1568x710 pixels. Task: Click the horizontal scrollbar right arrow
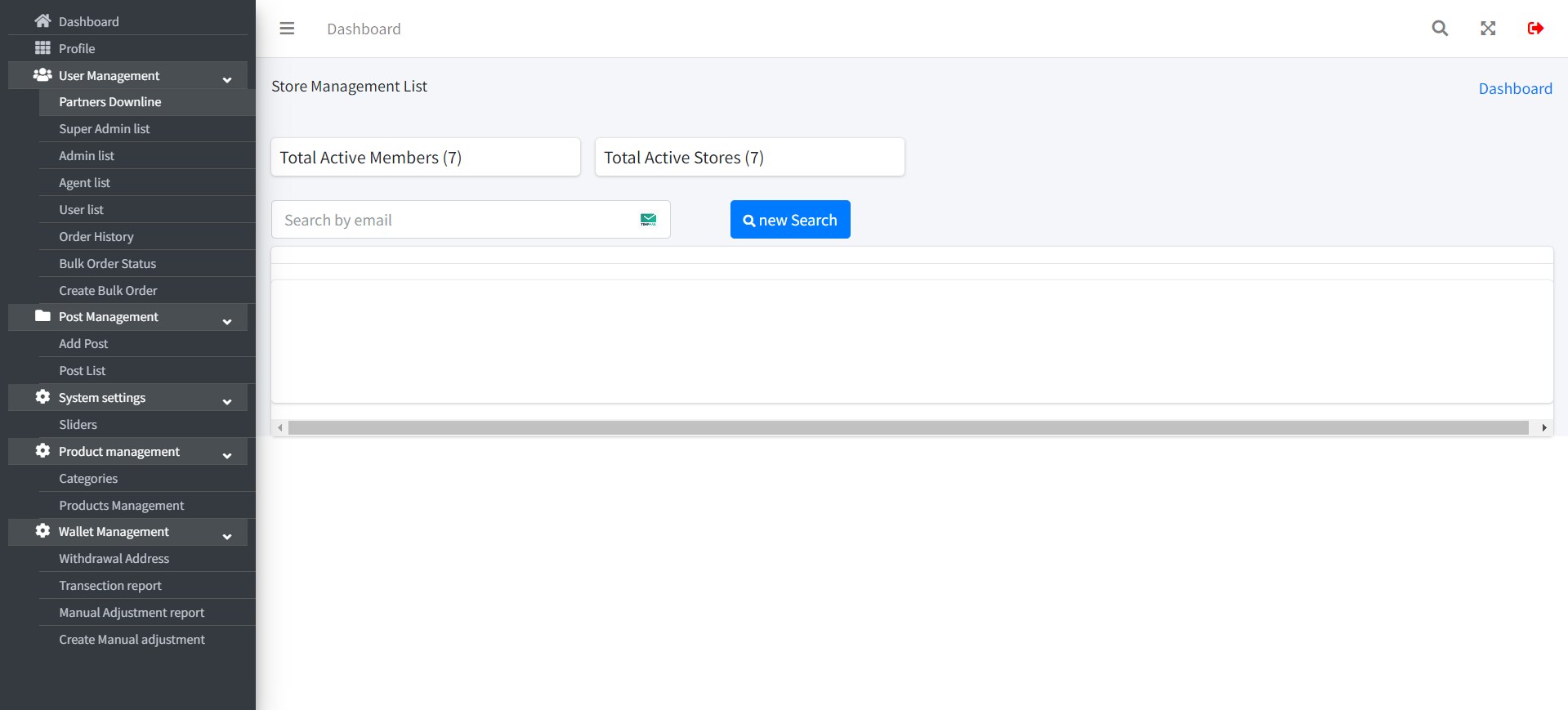click(1543, 428)
